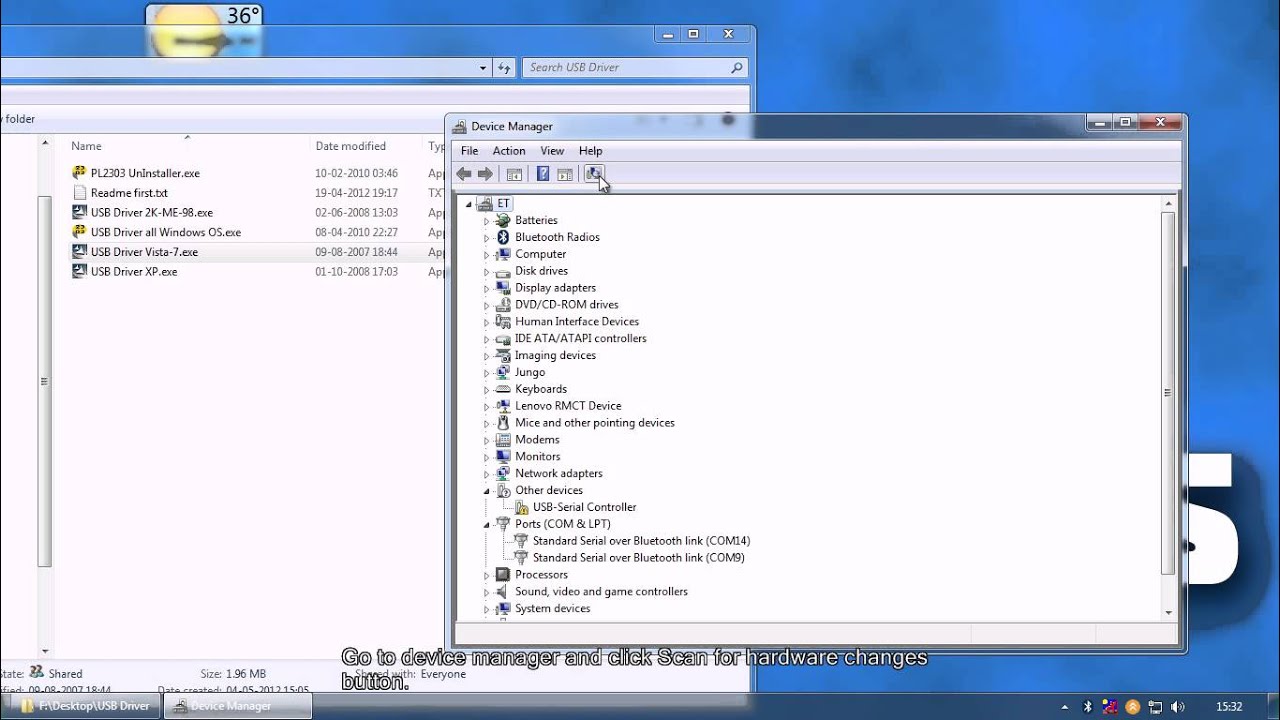Click the Bluetooth Radios device icon
1280x720 pixels.
[x=503, y=237]
